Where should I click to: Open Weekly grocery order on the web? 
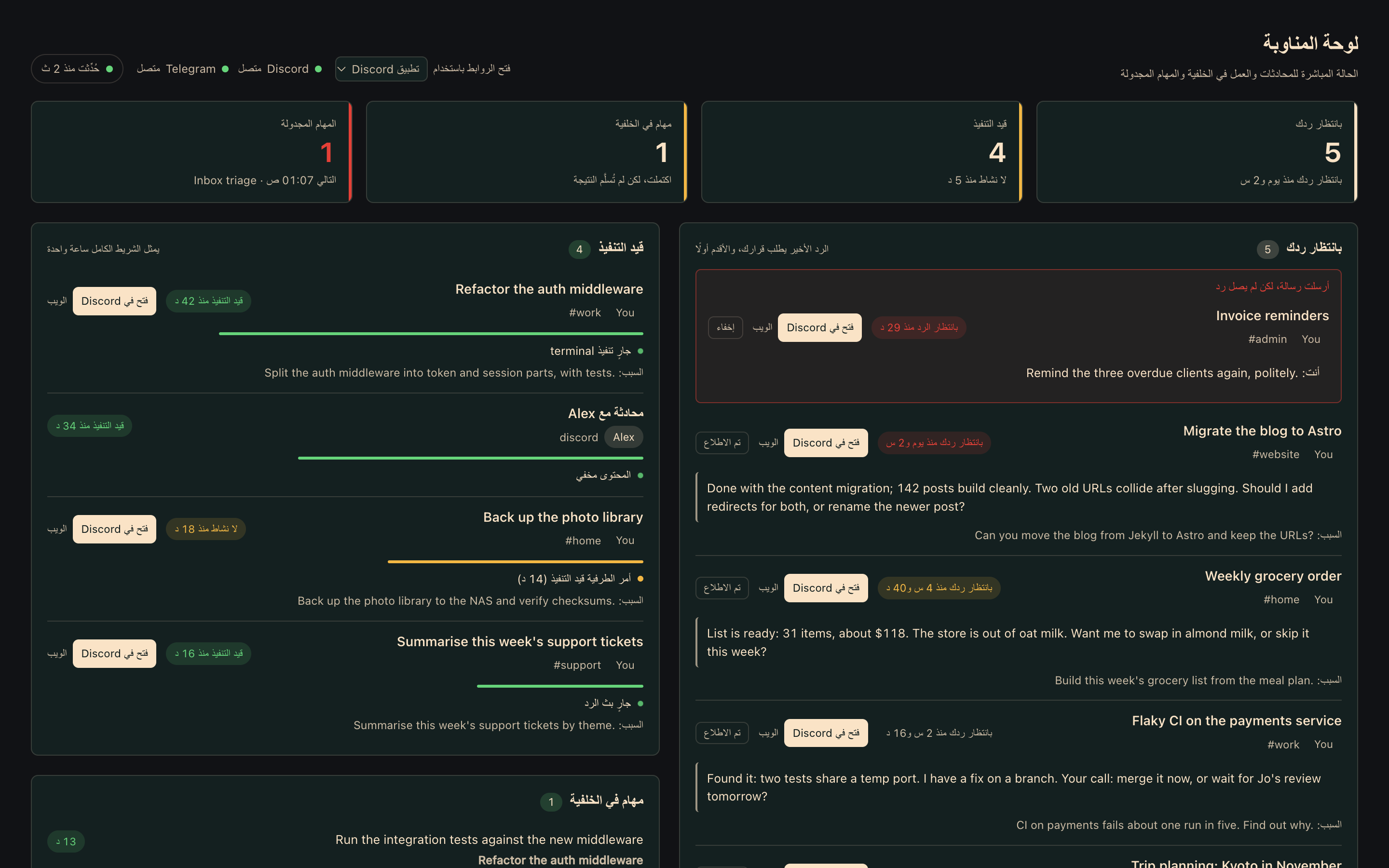pyautogui.click(x=768, y=588)
